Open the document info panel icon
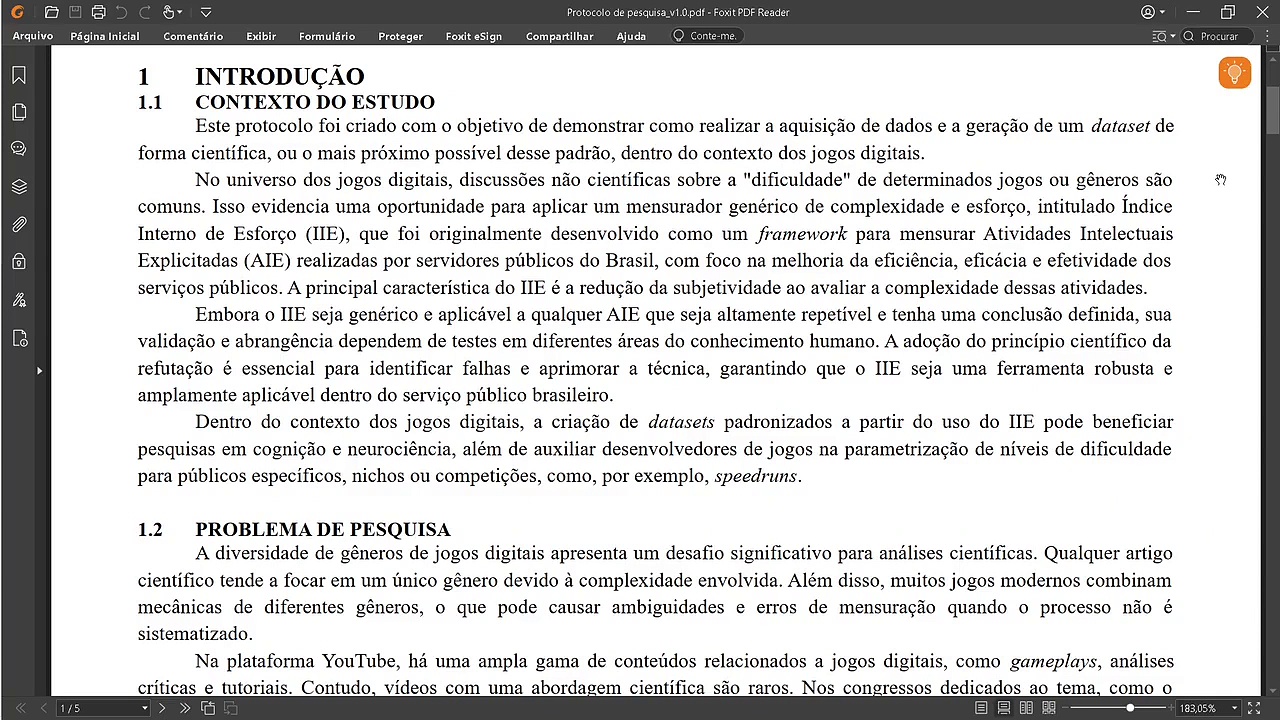This screenshot has width=1280, height=720. [19, 338]
